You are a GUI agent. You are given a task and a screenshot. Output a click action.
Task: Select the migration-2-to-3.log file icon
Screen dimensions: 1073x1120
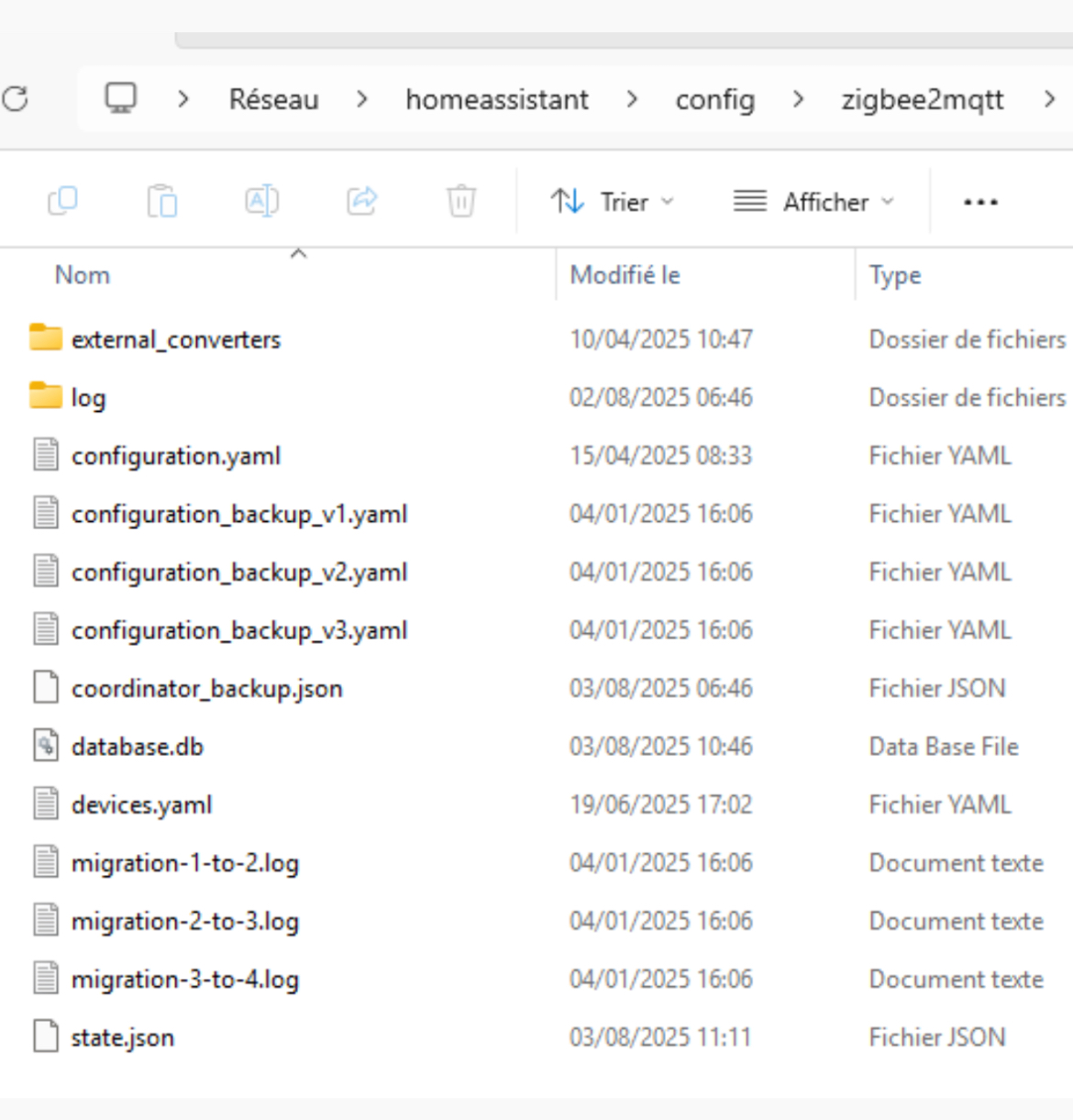pyautogui.click(x=46, y=919)
